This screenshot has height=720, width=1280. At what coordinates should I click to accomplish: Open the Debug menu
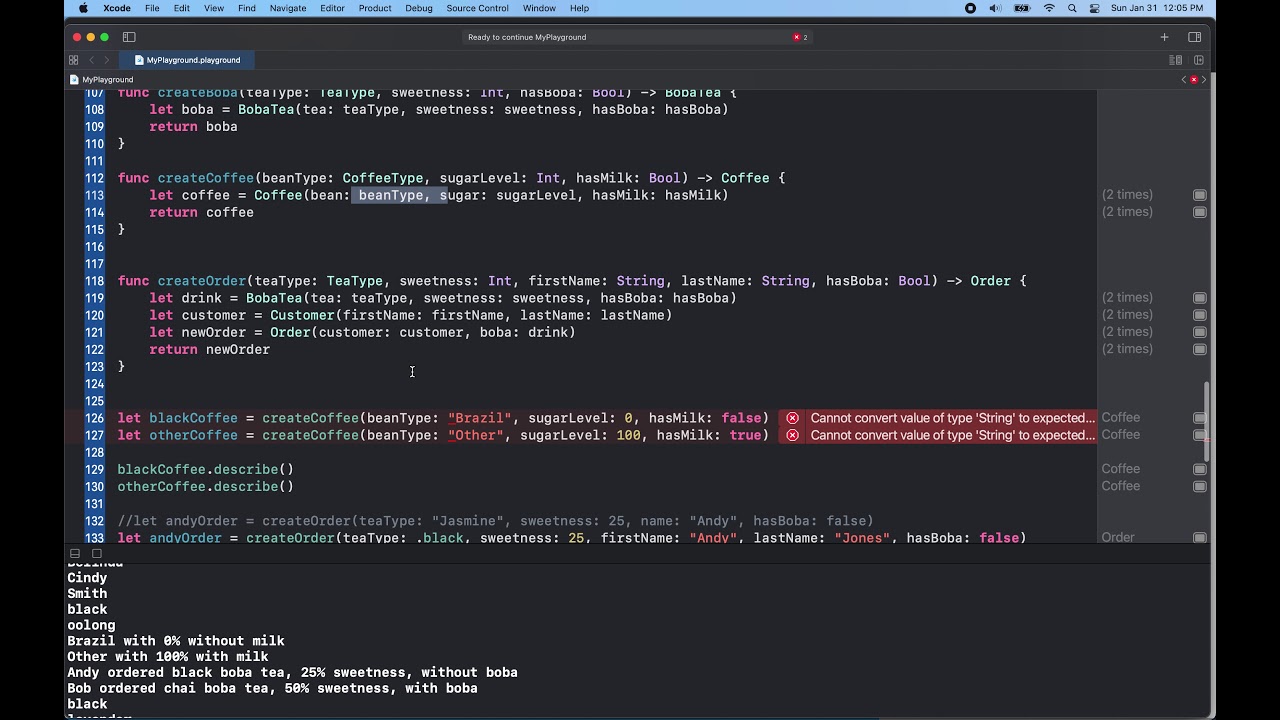click(x=419, y=8)
